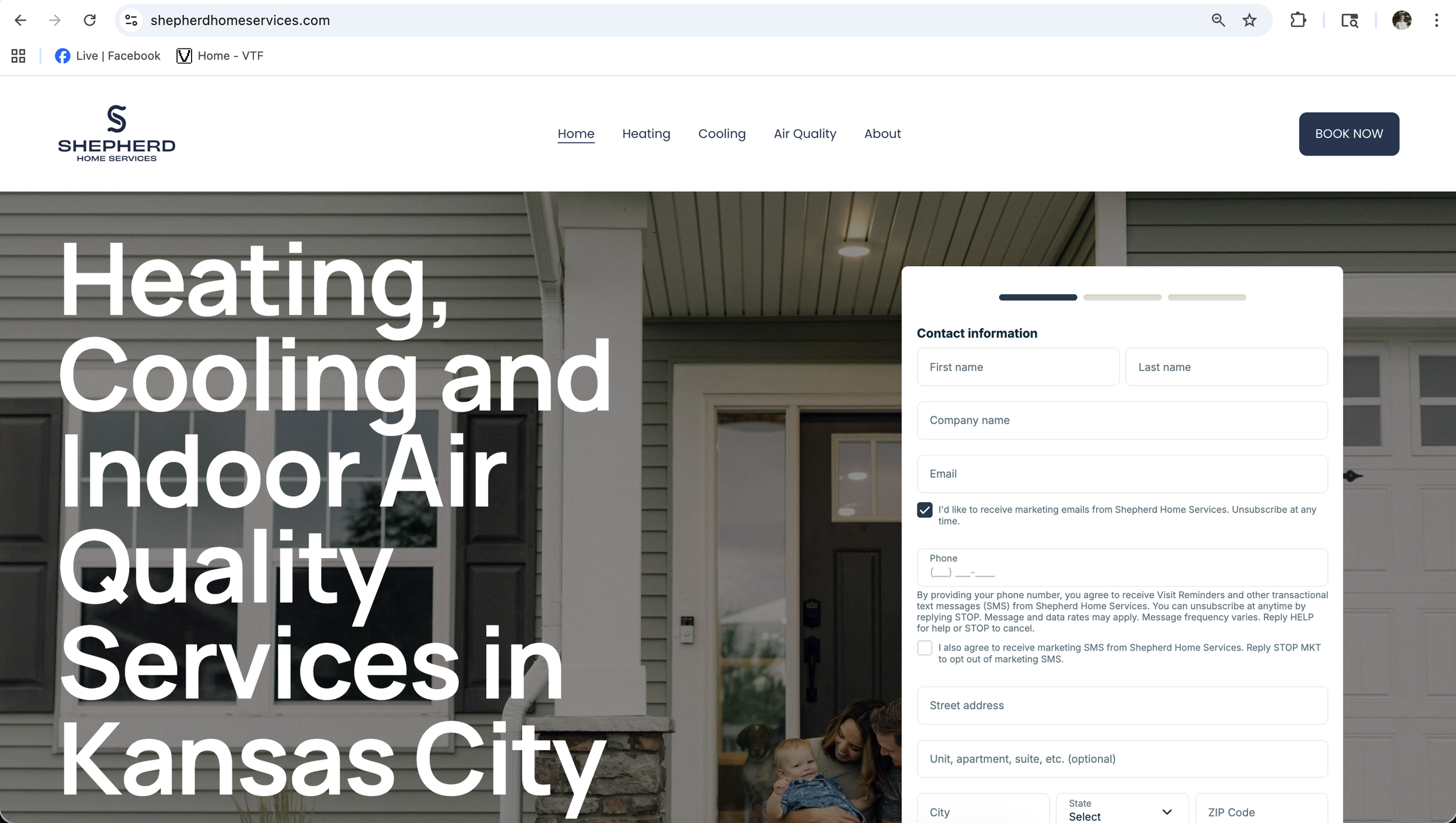
Task: Open Chrome three-dot menu
Action: pyautogui.click(x=1436, y=20)
